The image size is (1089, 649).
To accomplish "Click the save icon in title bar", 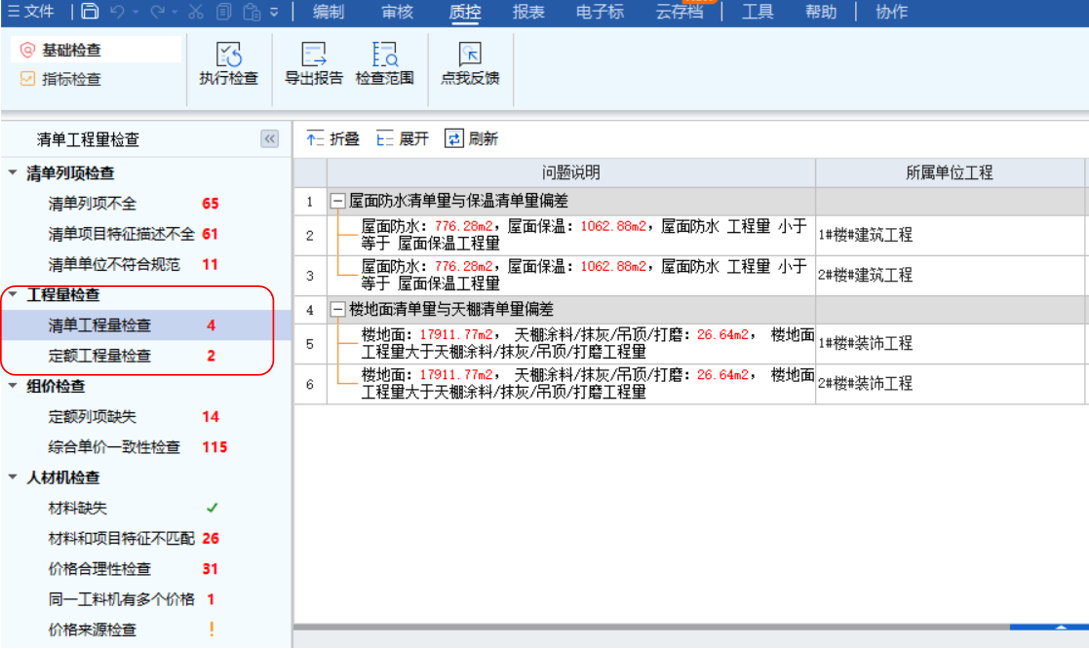I will pos(90,12).
